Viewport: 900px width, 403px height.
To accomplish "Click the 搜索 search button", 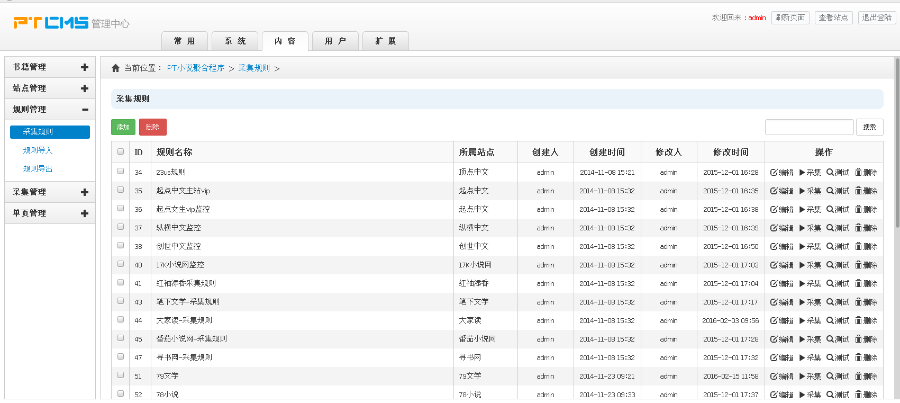I will pos(870,127).
